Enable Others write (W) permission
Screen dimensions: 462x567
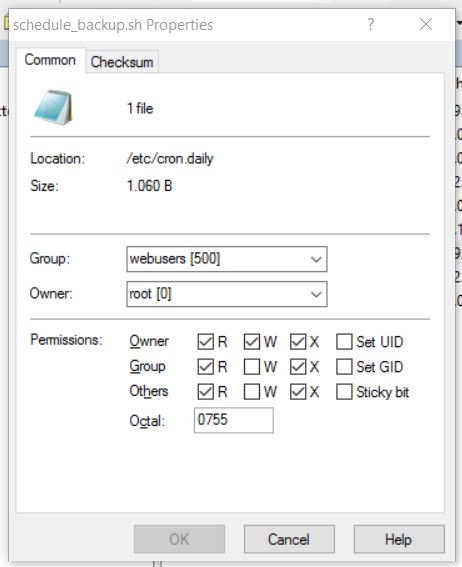click(x=252, y=392)
